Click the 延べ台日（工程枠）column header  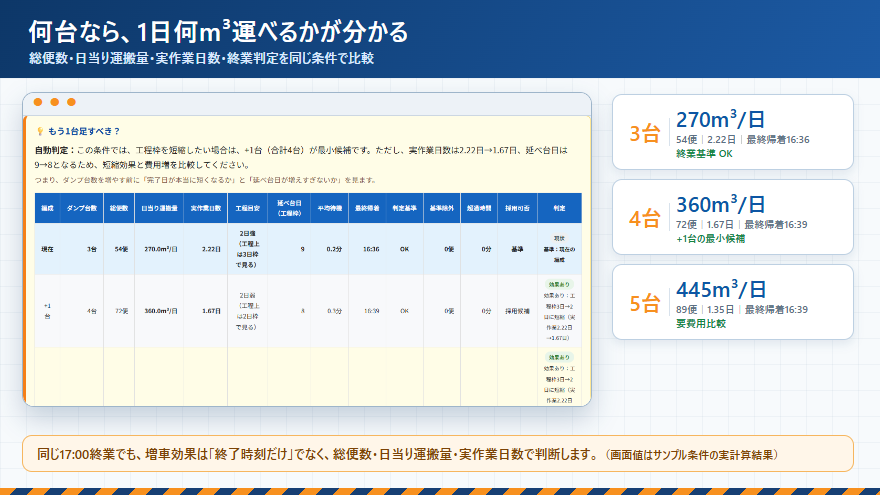[x=289, y=208]
